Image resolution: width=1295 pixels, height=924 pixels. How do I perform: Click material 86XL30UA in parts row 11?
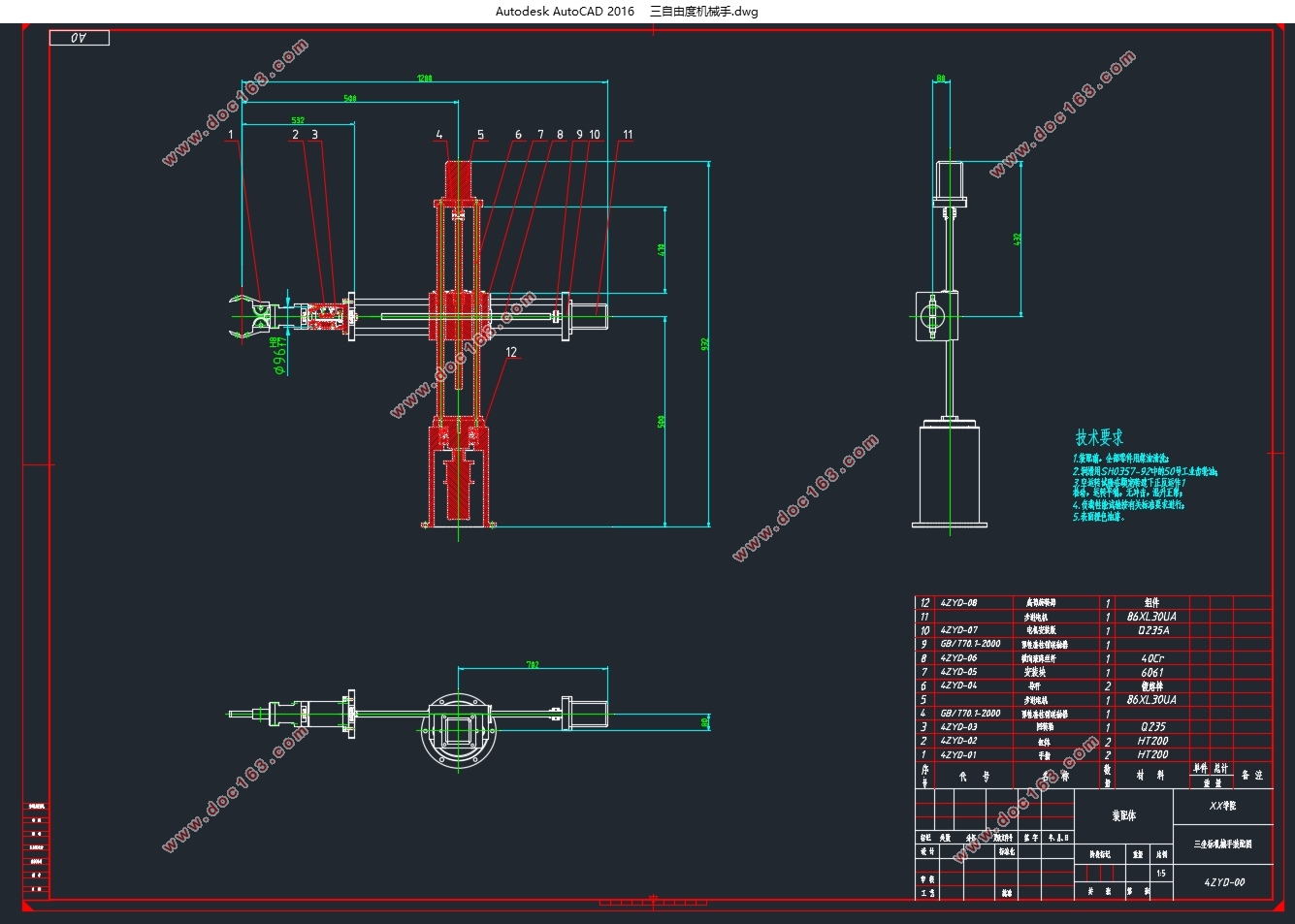(x=1151, y=617)
